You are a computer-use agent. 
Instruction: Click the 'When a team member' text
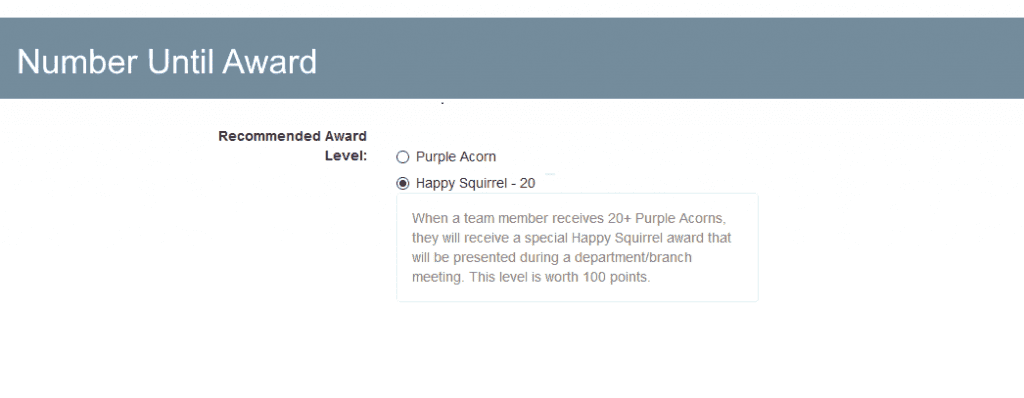click(x=473, y=218)
